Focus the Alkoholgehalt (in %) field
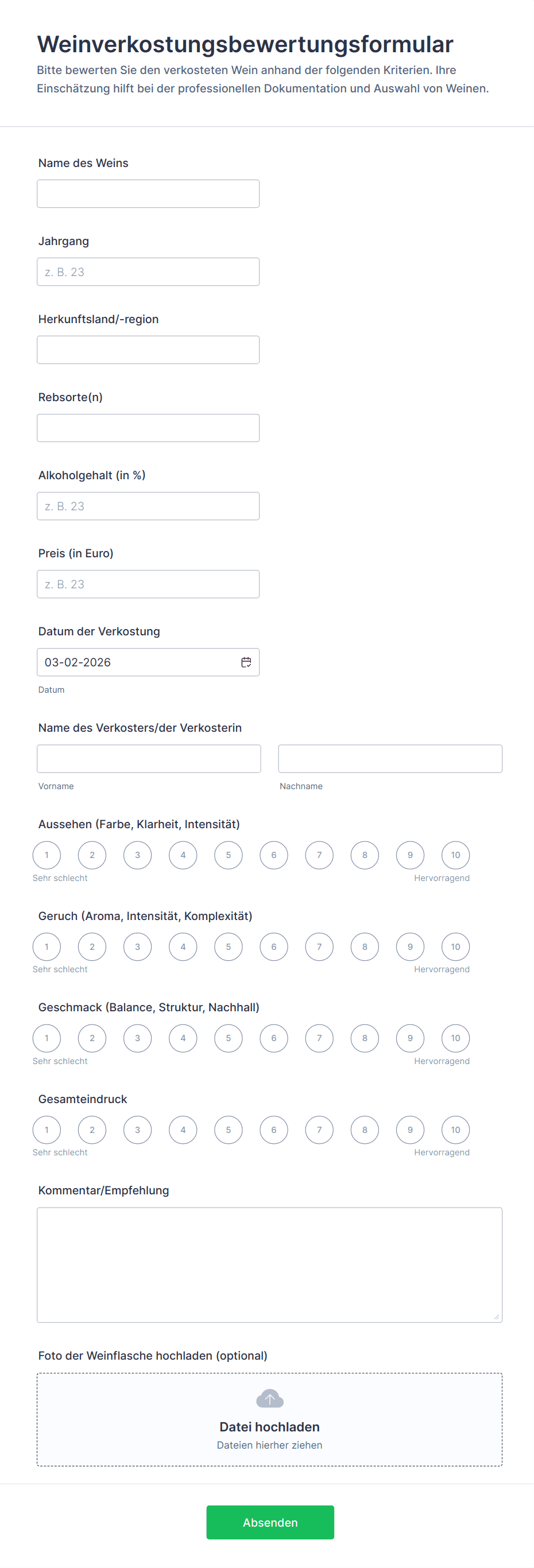Image resolution: width=534 pixels, height=1568 pixels. tap(148, 506)
